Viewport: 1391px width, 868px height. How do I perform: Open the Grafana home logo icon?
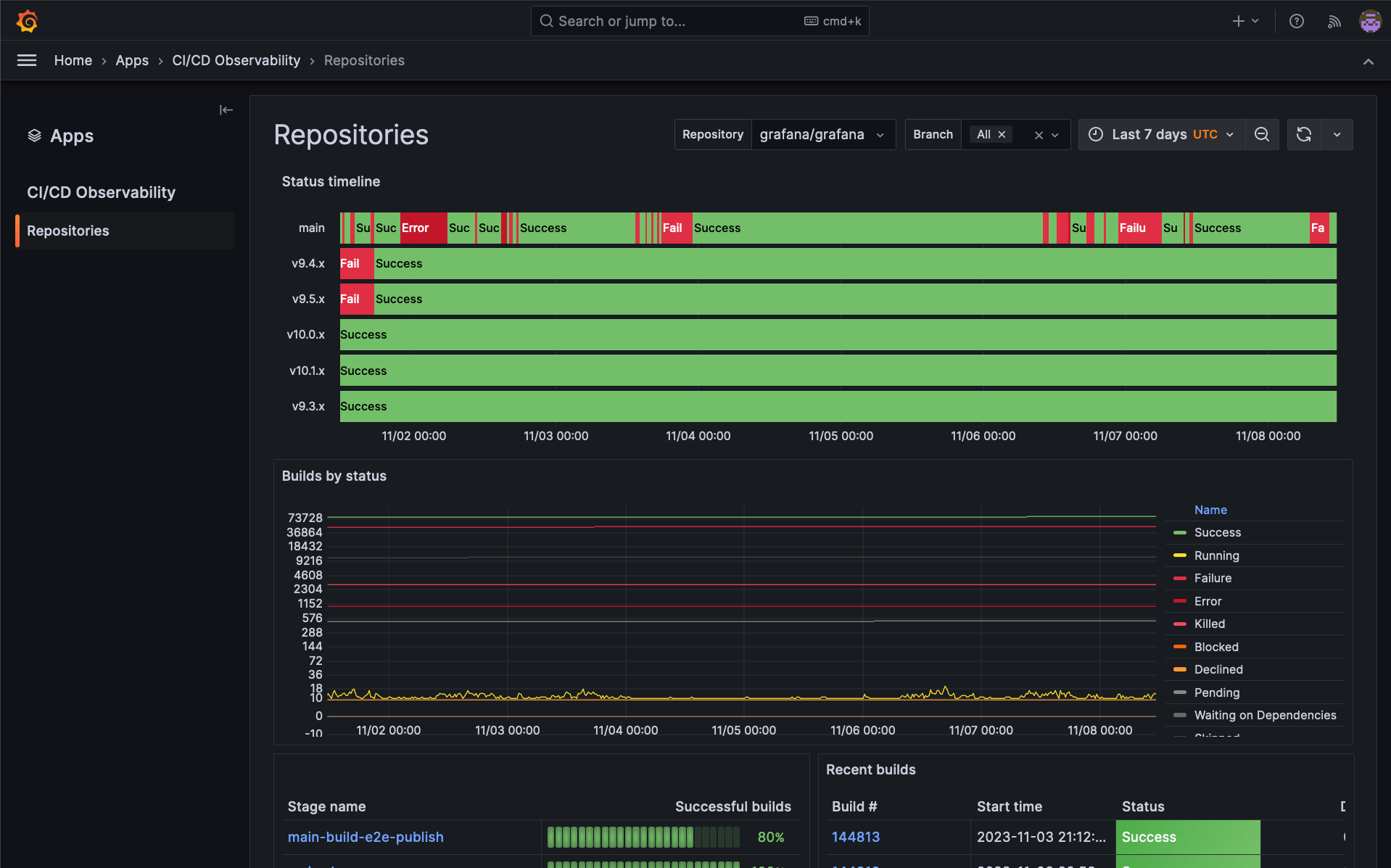tap(27, 20)
